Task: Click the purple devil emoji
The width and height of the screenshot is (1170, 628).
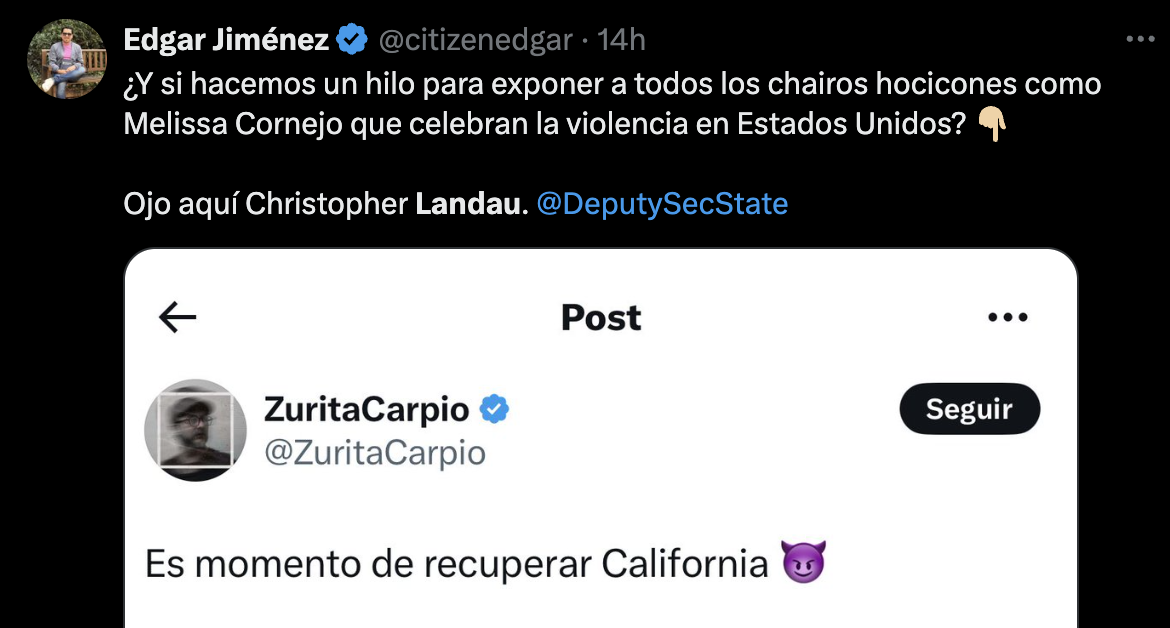Action: click(803, 565)
